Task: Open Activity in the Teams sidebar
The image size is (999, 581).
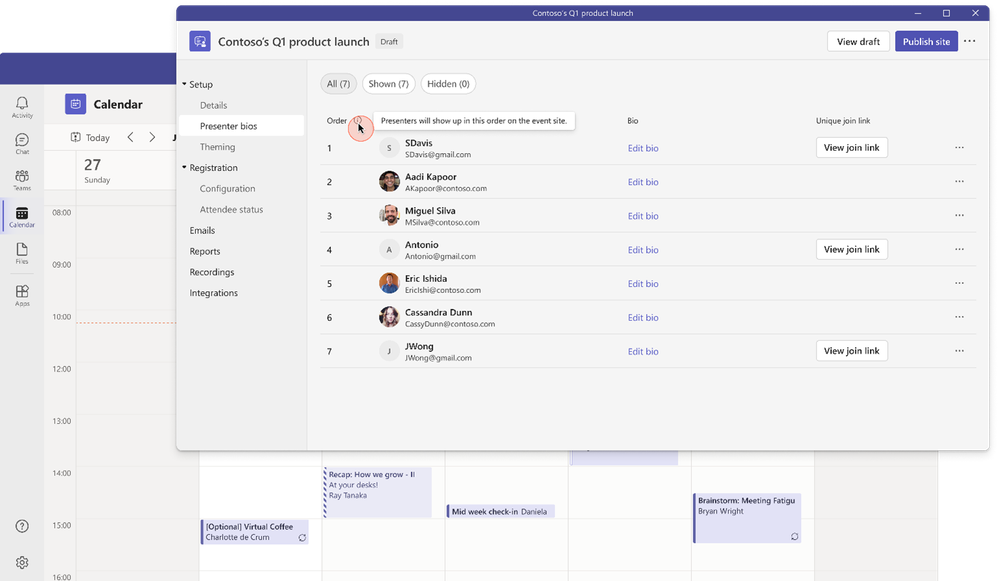Action: coord(22,107)
